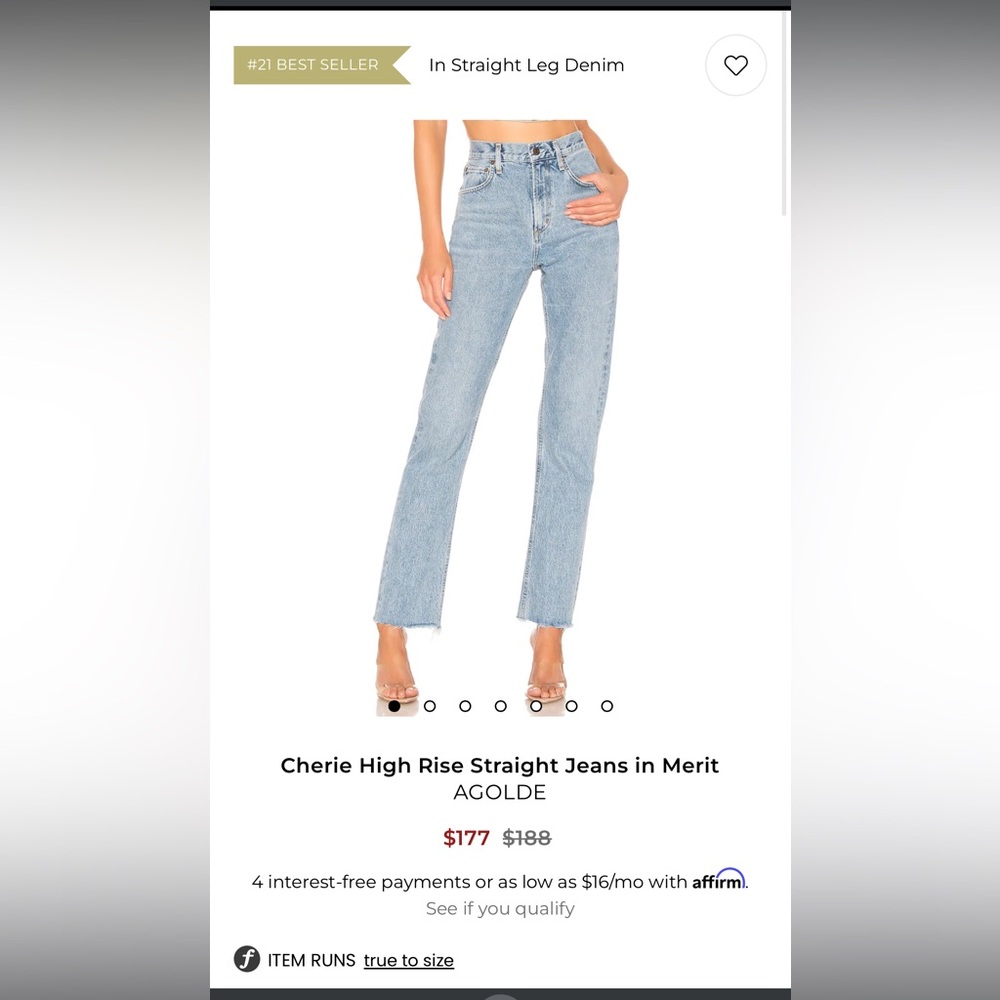This screenshot has height=1000, width=1000.
Task: Click the Affirm logo
Action: click(x=719, y=879)
